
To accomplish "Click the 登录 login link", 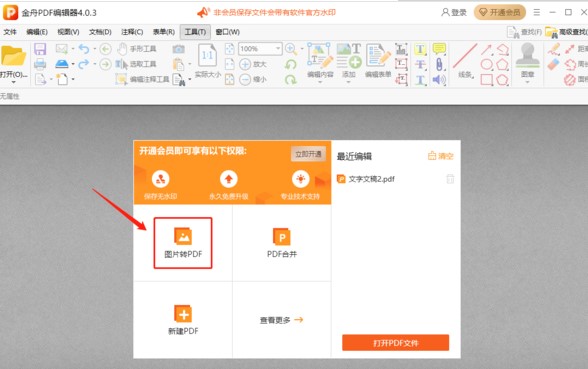I will [454, 12].
